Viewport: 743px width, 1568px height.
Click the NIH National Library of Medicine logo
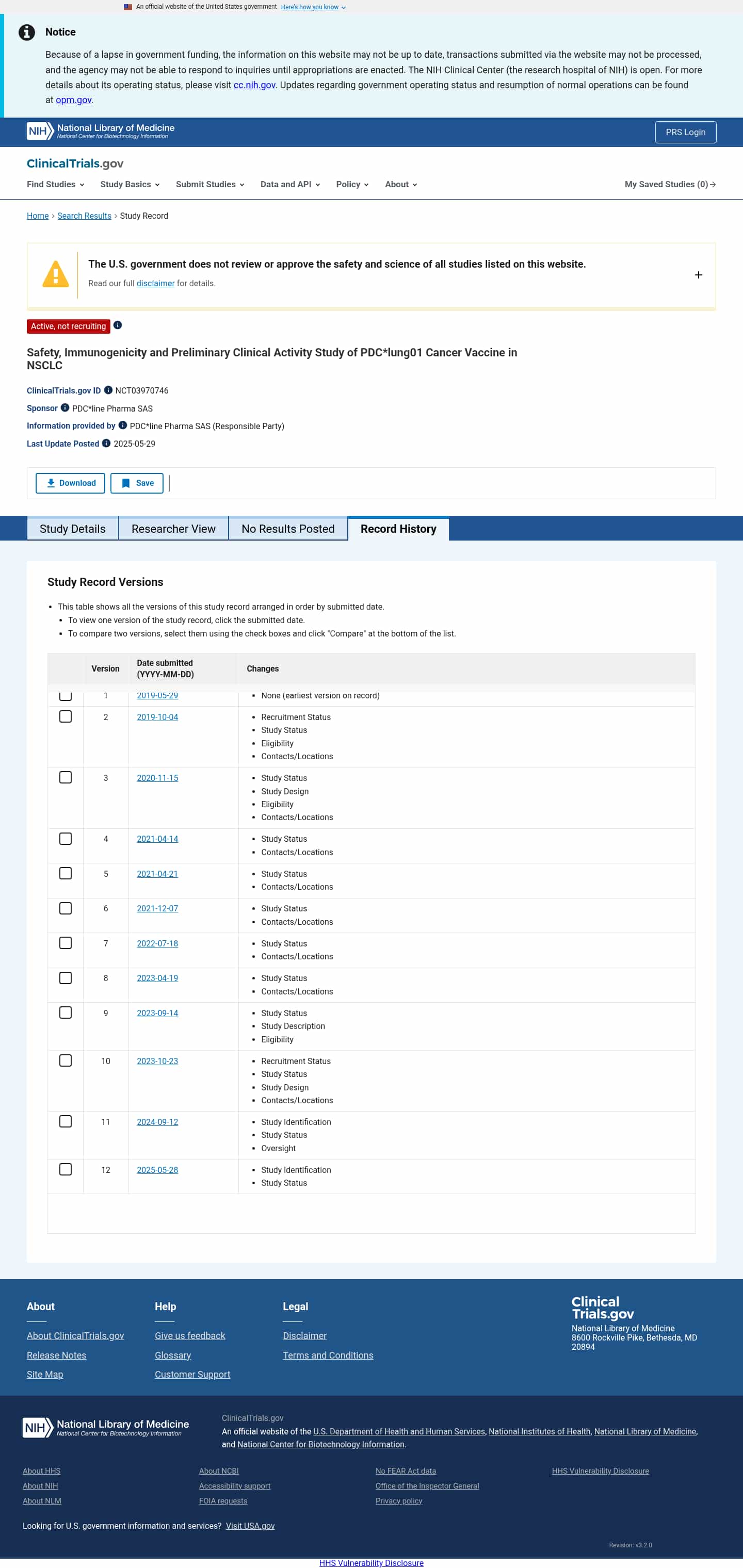101,132
